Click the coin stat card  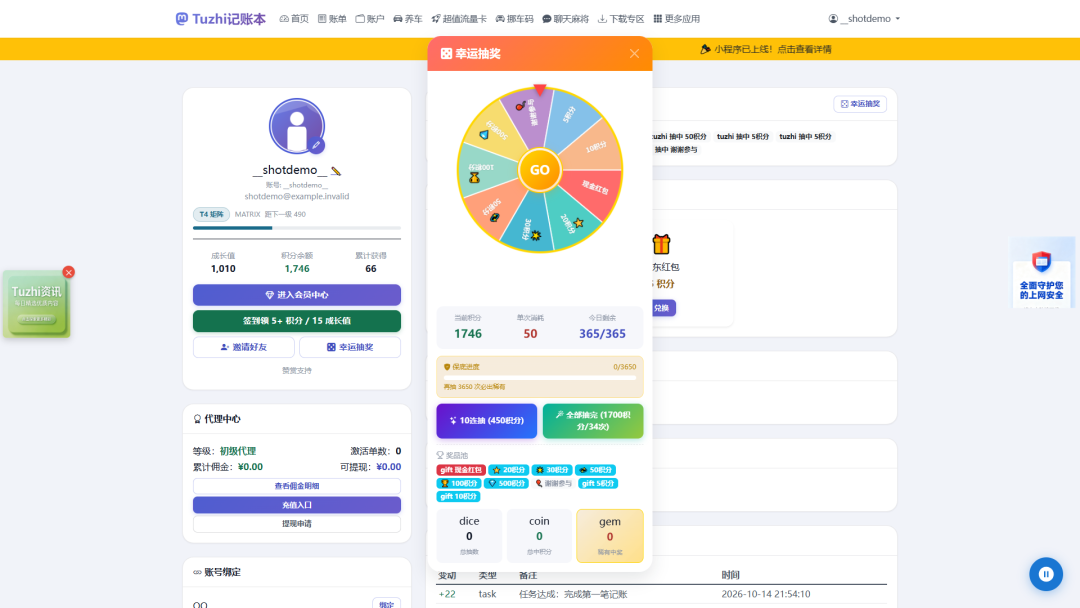(539, 536)
